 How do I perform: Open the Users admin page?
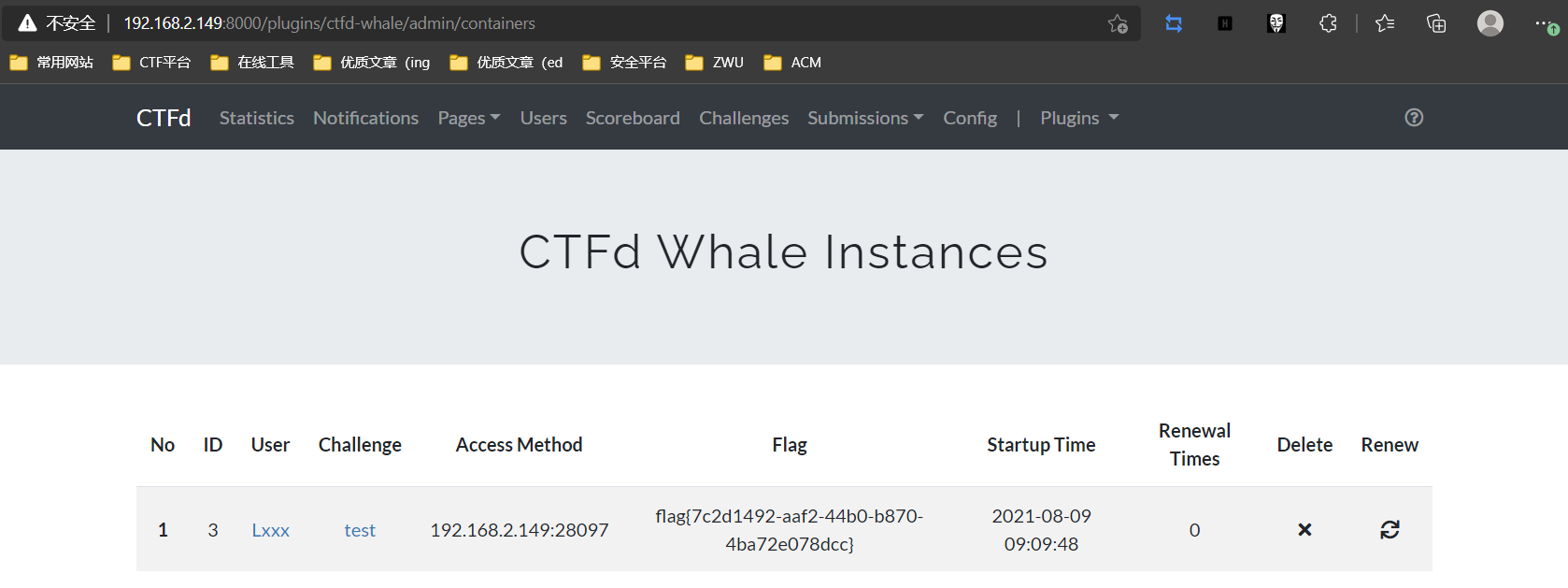544,118
